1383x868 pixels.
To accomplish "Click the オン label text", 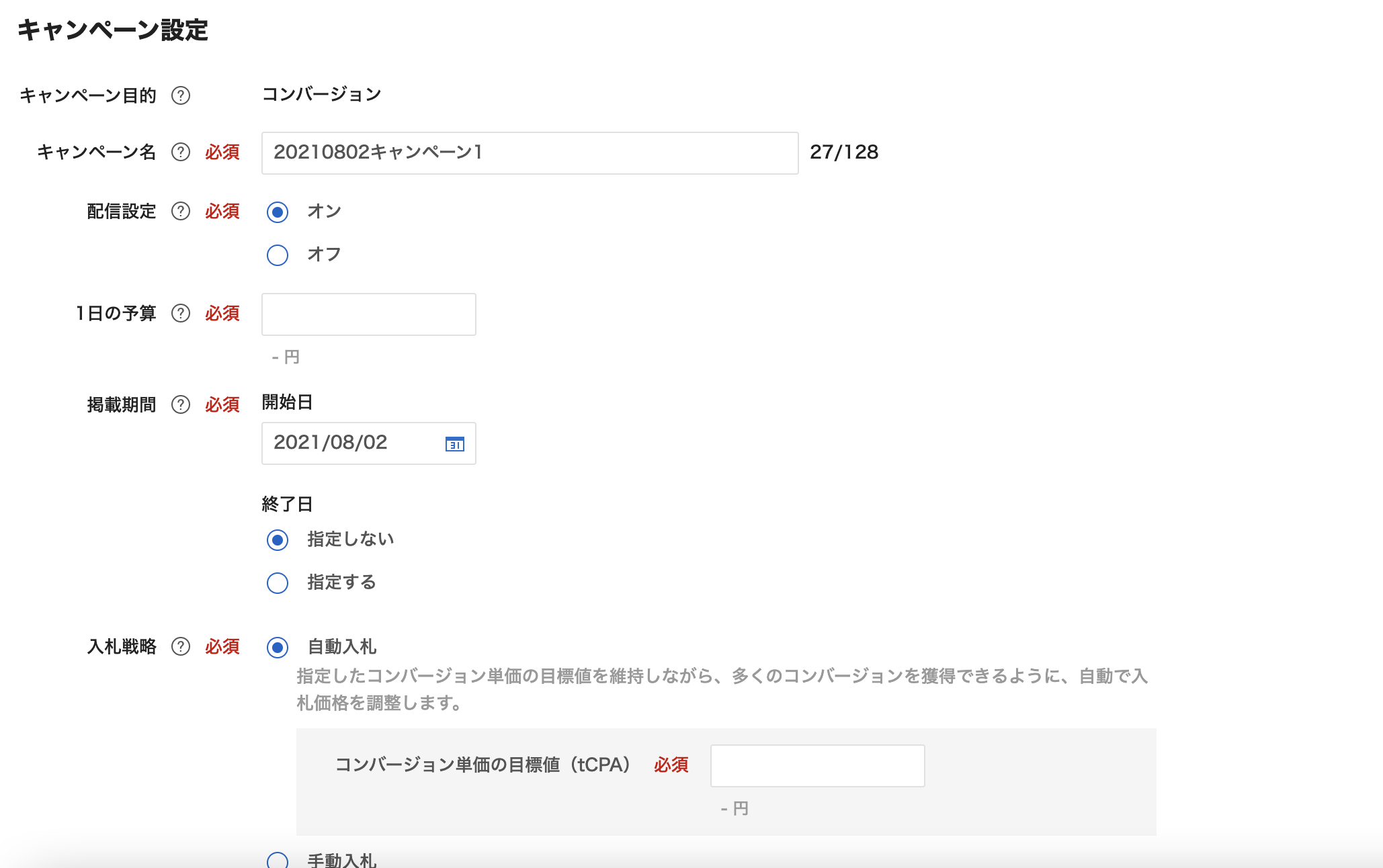I will click(325, 212).
